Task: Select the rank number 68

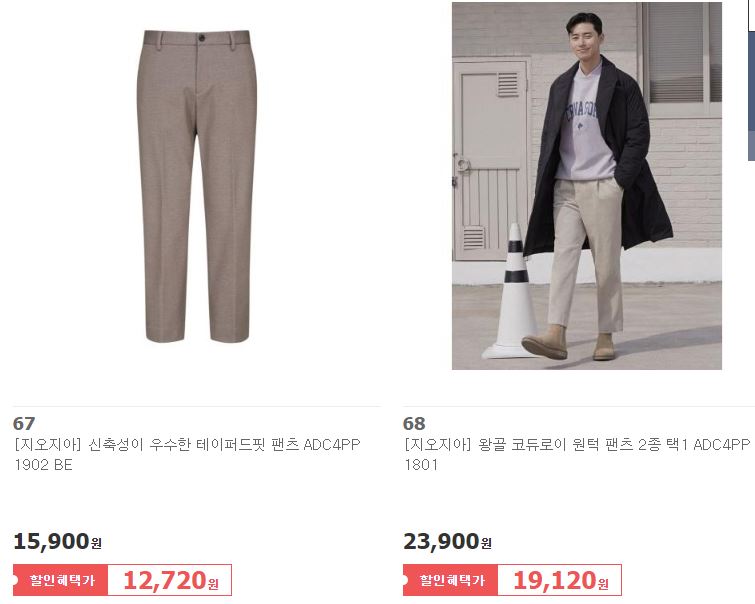Action: click(x=414, y=424)
